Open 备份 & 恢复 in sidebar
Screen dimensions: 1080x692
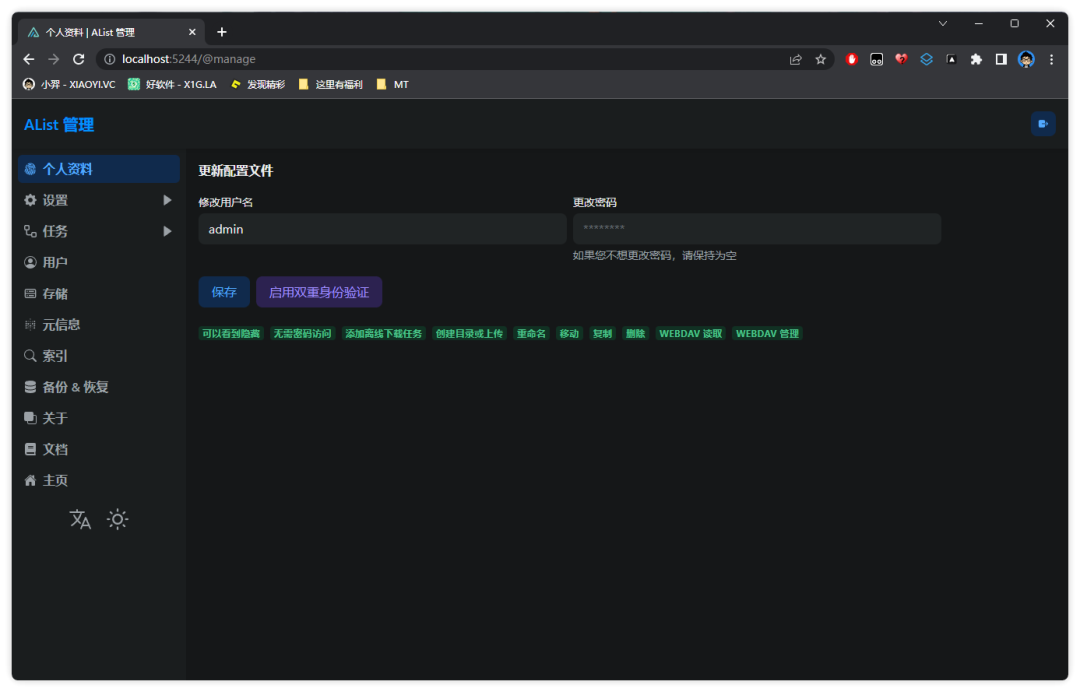[x=75, y=387]
